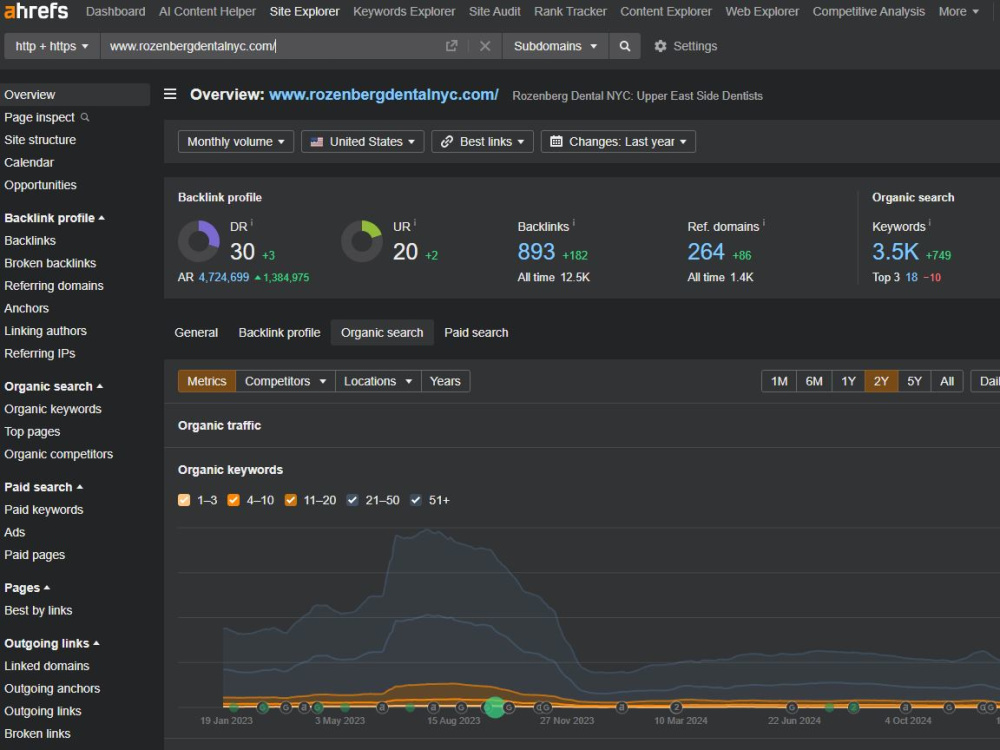Screen dimensions: 1000x750
Task: Toggle the 11–20 positions checkbox
Action: [291, 500]
